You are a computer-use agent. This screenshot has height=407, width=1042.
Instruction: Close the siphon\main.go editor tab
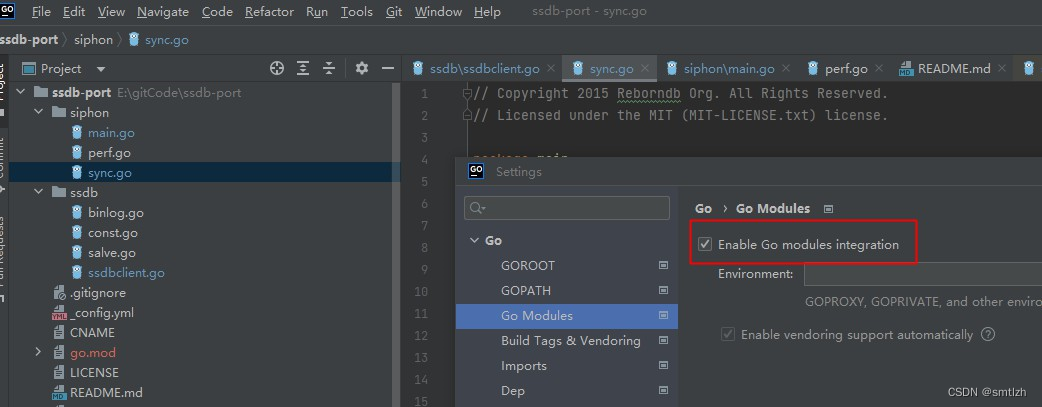pyautogui.click(x=786, y=68)
